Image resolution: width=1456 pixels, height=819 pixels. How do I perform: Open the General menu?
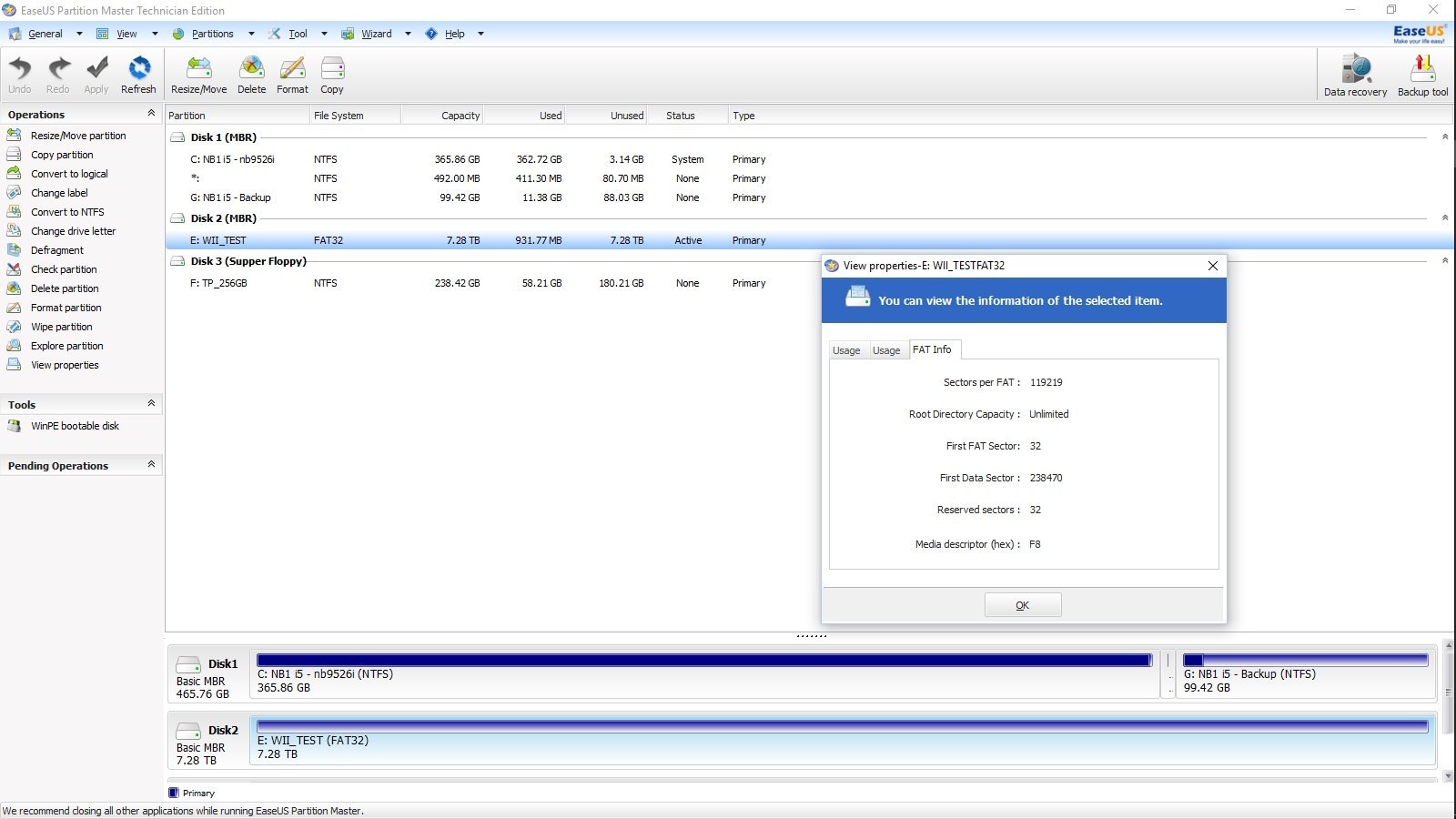point(45,34)
